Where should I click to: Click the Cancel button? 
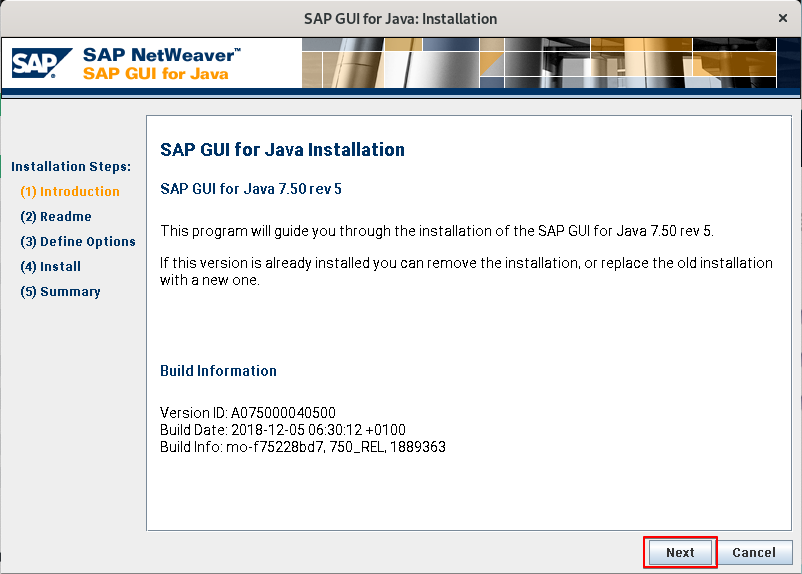tap(754, 553)
